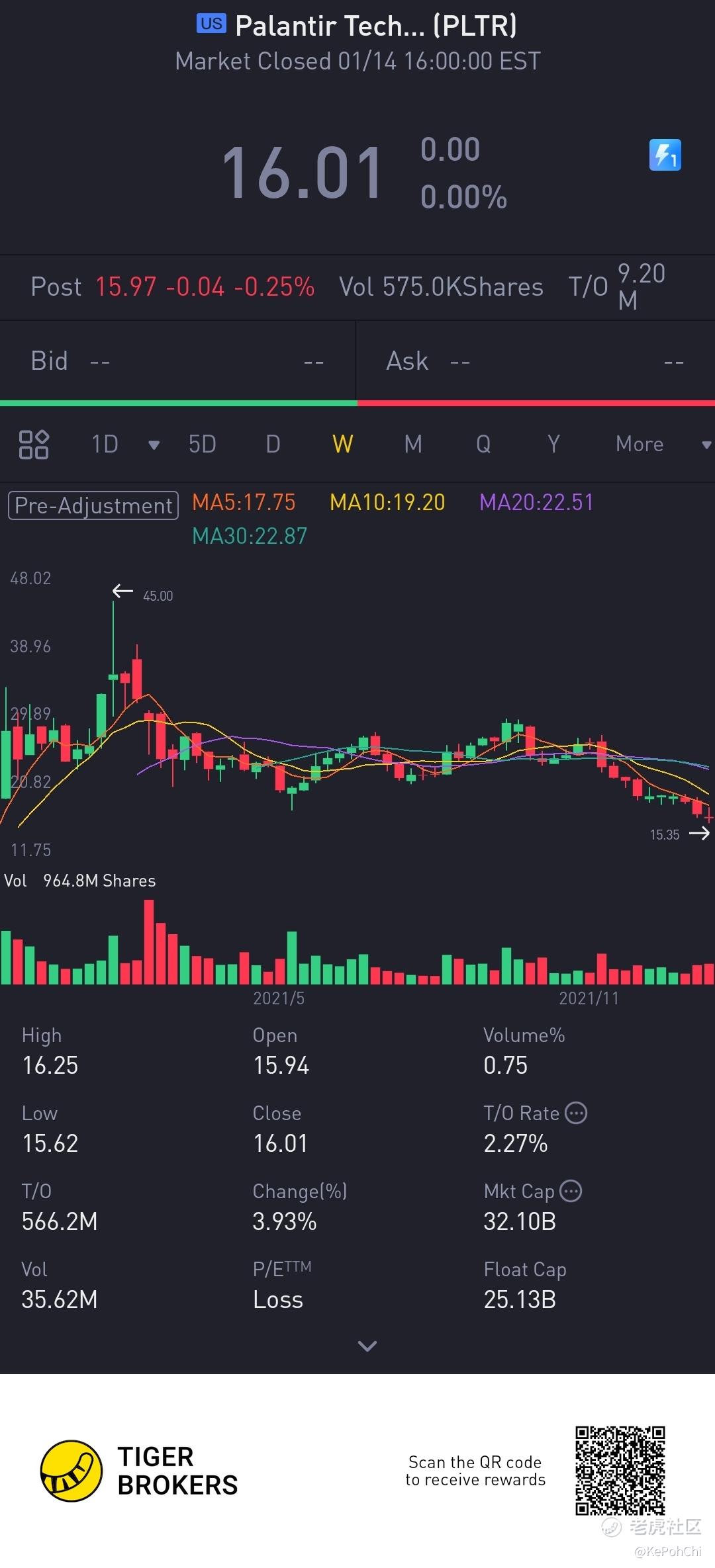Switch to the 5D chart tab
The width and height of the screenshot is (715, 1568).
click(202, 445)
